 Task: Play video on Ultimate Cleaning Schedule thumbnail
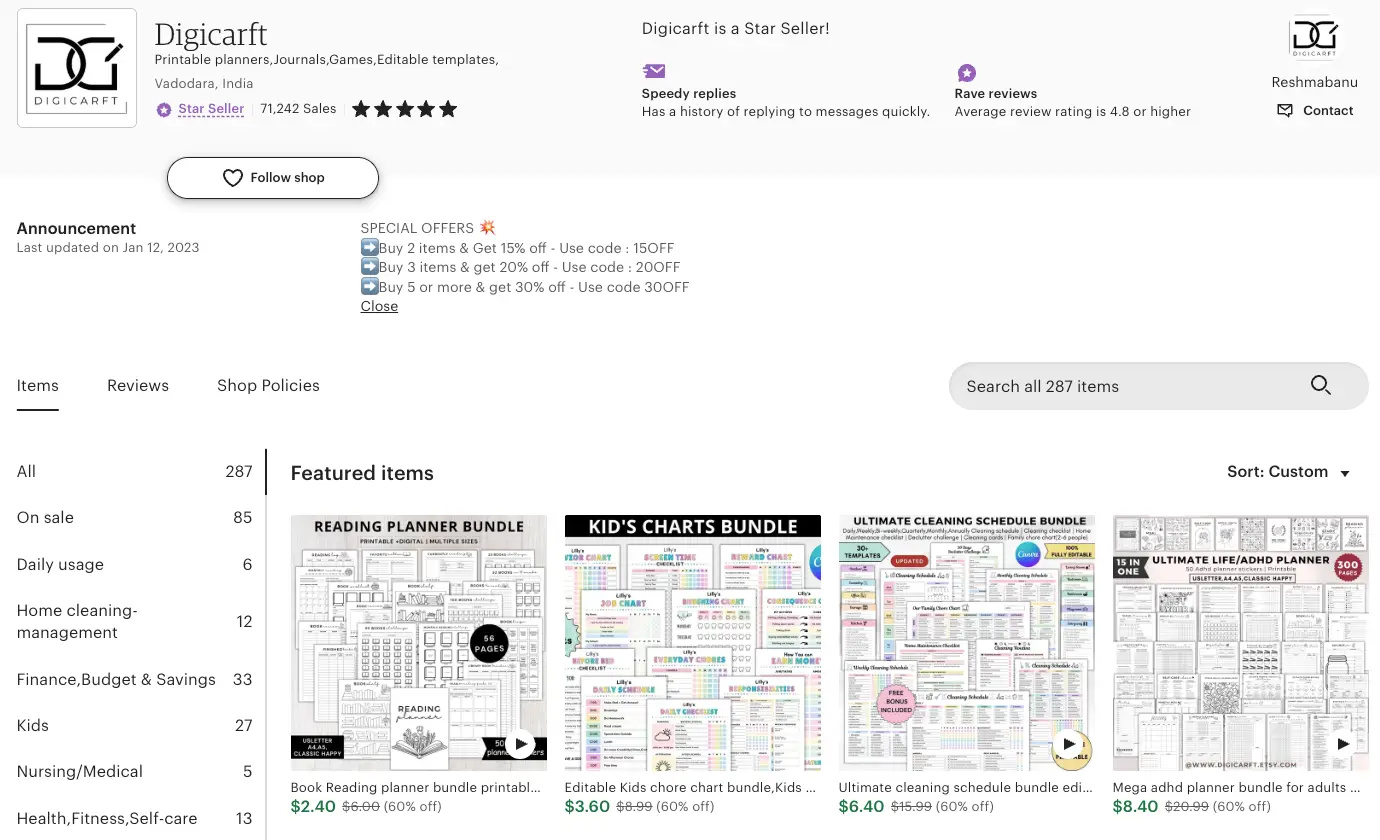[x=1068, y=744]
